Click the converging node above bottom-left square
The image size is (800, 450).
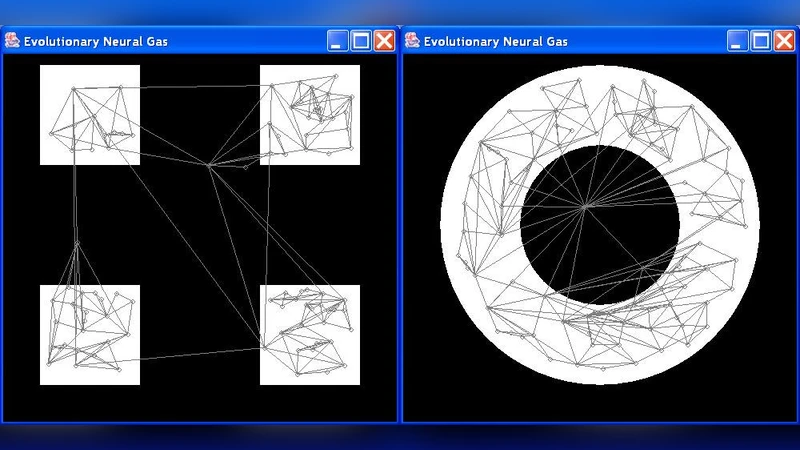(76, 244)
